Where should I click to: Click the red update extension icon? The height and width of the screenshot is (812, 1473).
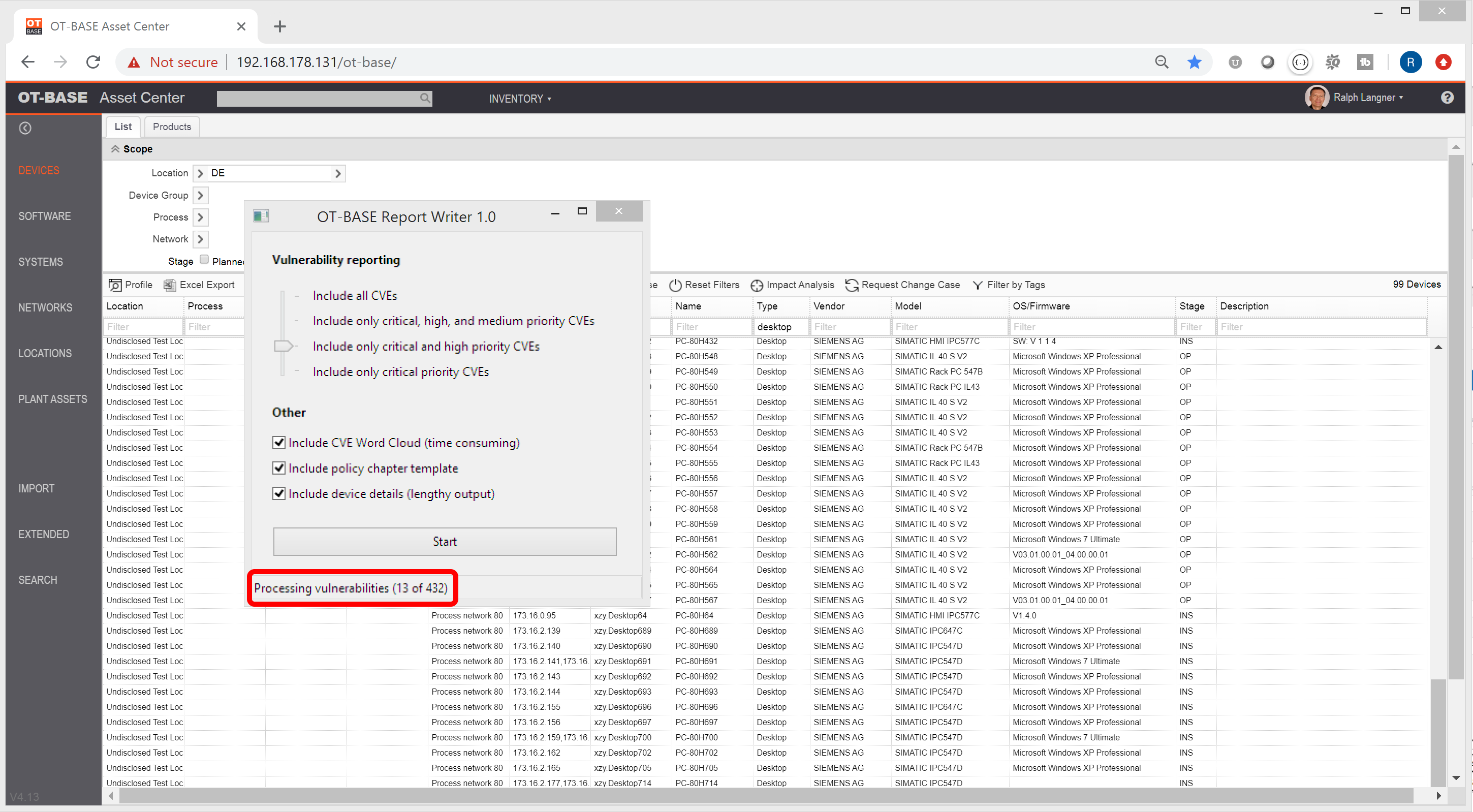[1443, 63]
